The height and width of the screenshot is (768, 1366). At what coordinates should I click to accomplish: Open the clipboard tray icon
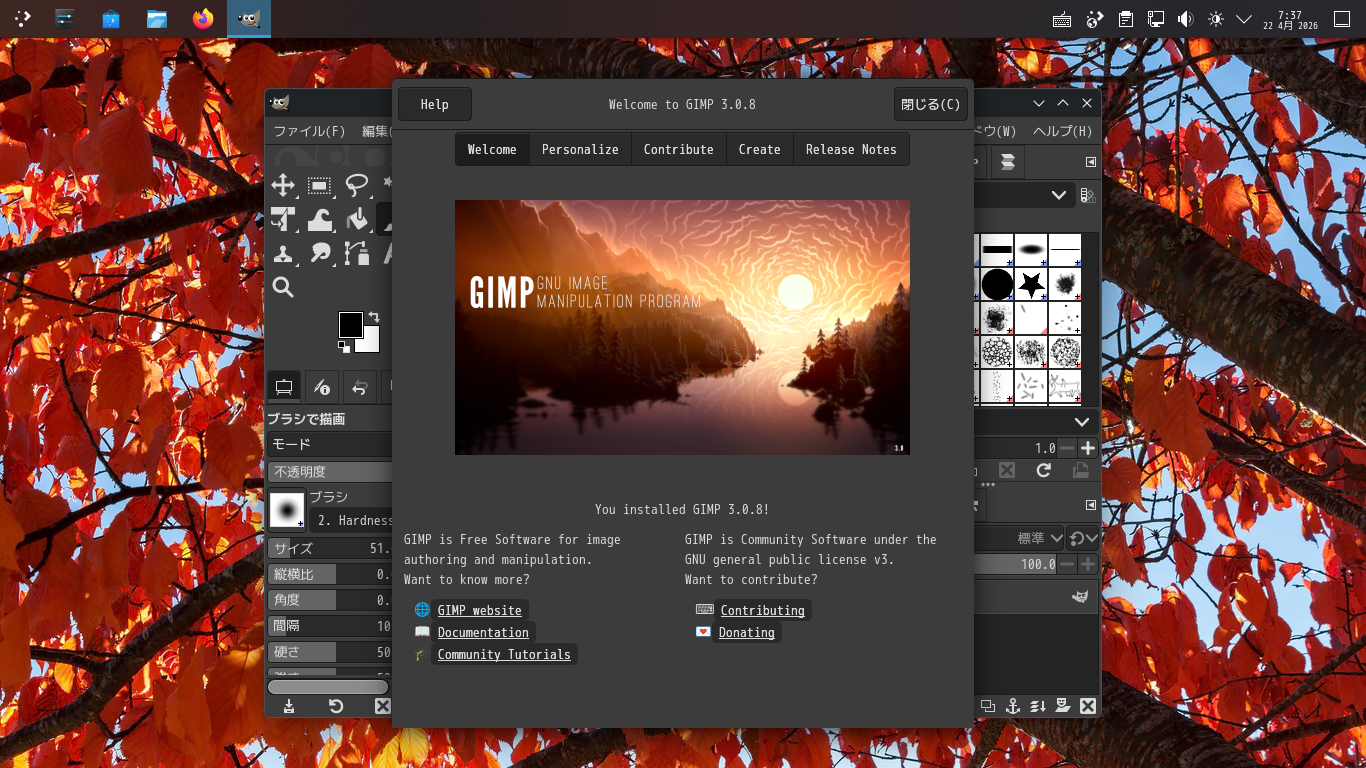pos(1125,19)
